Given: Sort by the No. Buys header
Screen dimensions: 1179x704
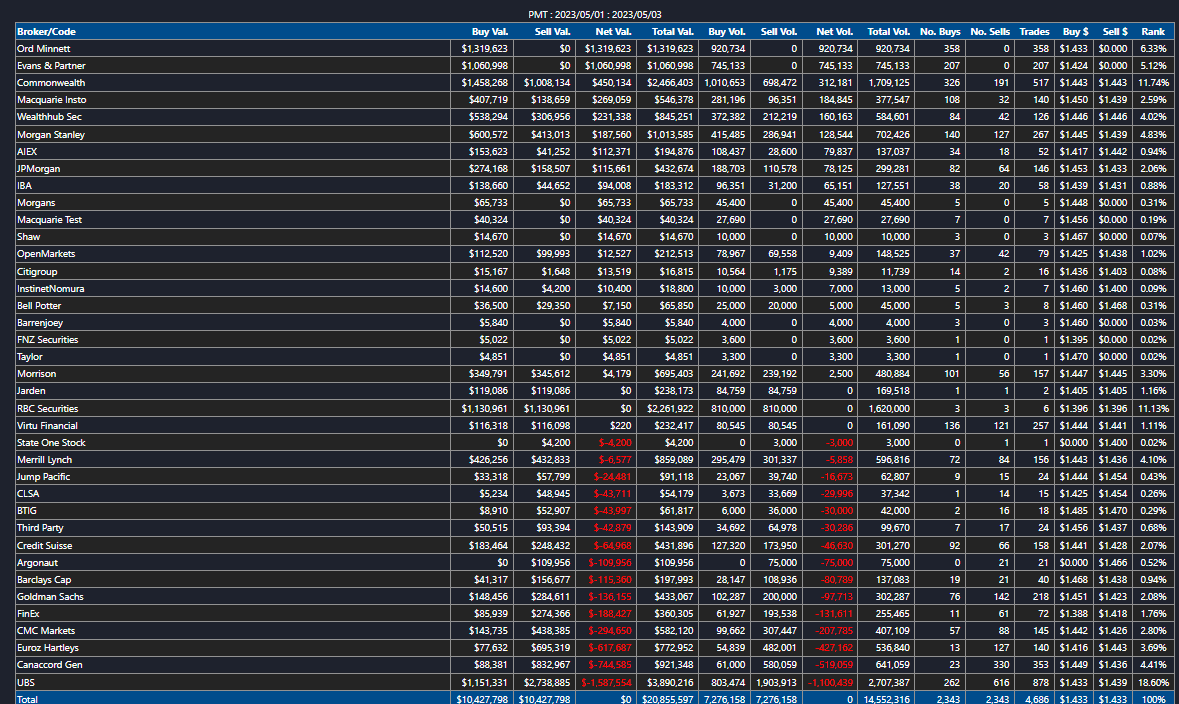Looking at the screenshot, I should click(940, 32).
